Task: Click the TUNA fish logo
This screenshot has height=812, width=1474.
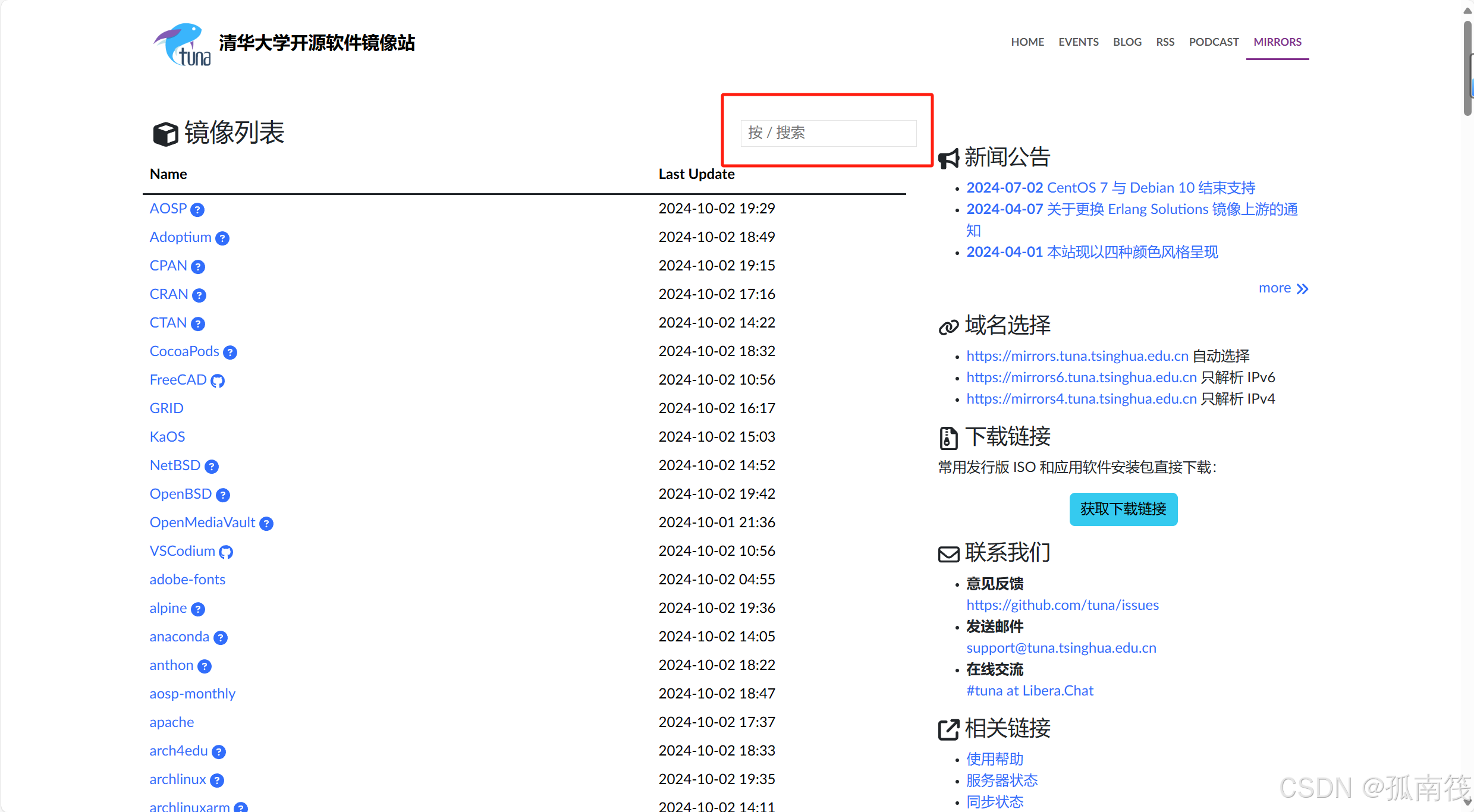Action: (182, 45)
